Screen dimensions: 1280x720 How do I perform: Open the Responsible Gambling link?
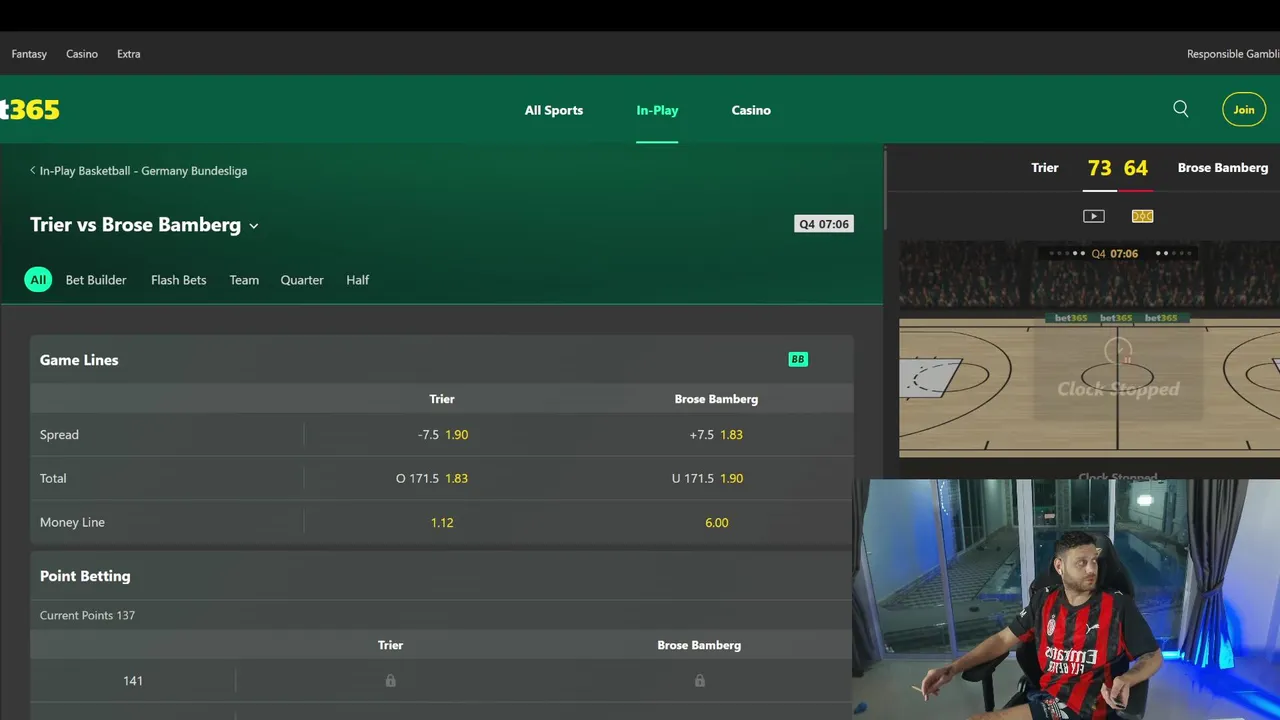coord(1233,54)
